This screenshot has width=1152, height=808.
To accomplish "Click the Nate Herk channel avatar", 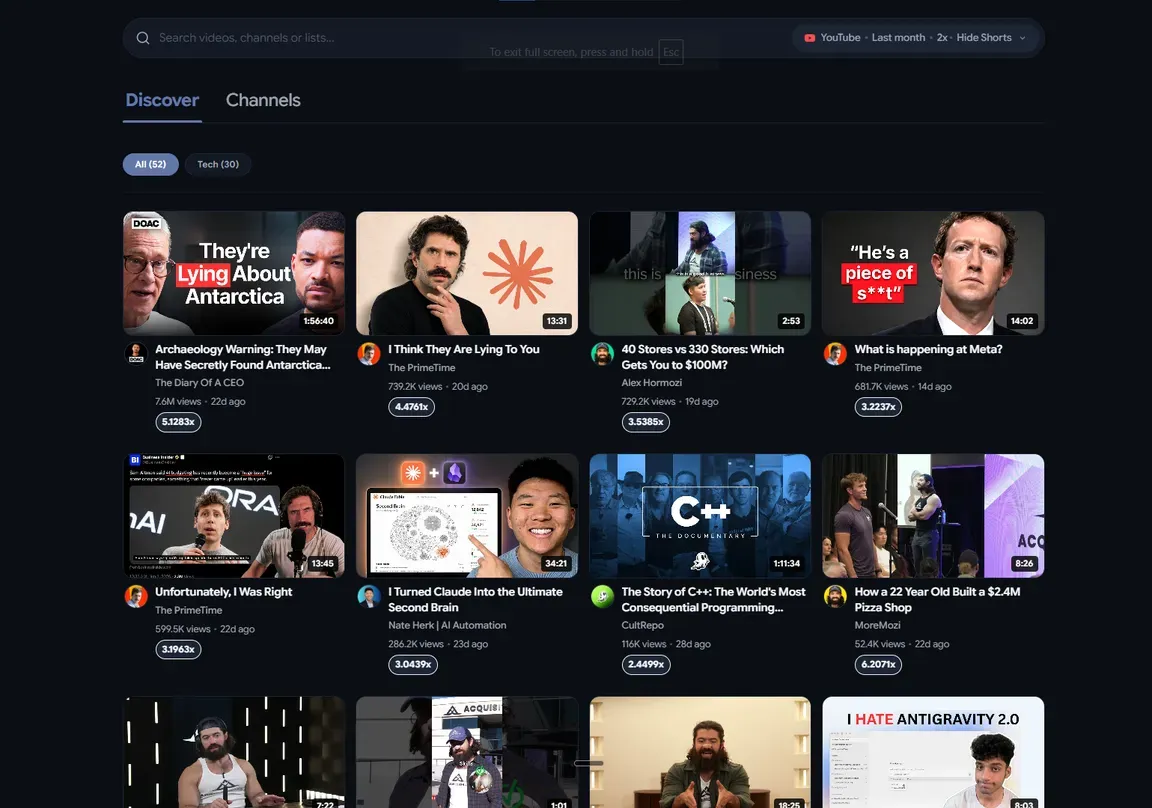I will click(369, 596).
